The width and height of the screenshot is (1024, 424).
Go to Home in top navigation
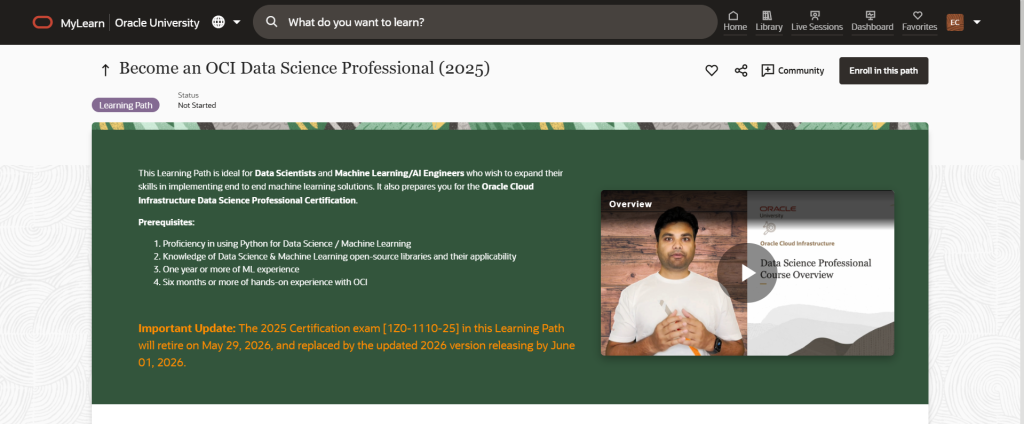[735, 22]
